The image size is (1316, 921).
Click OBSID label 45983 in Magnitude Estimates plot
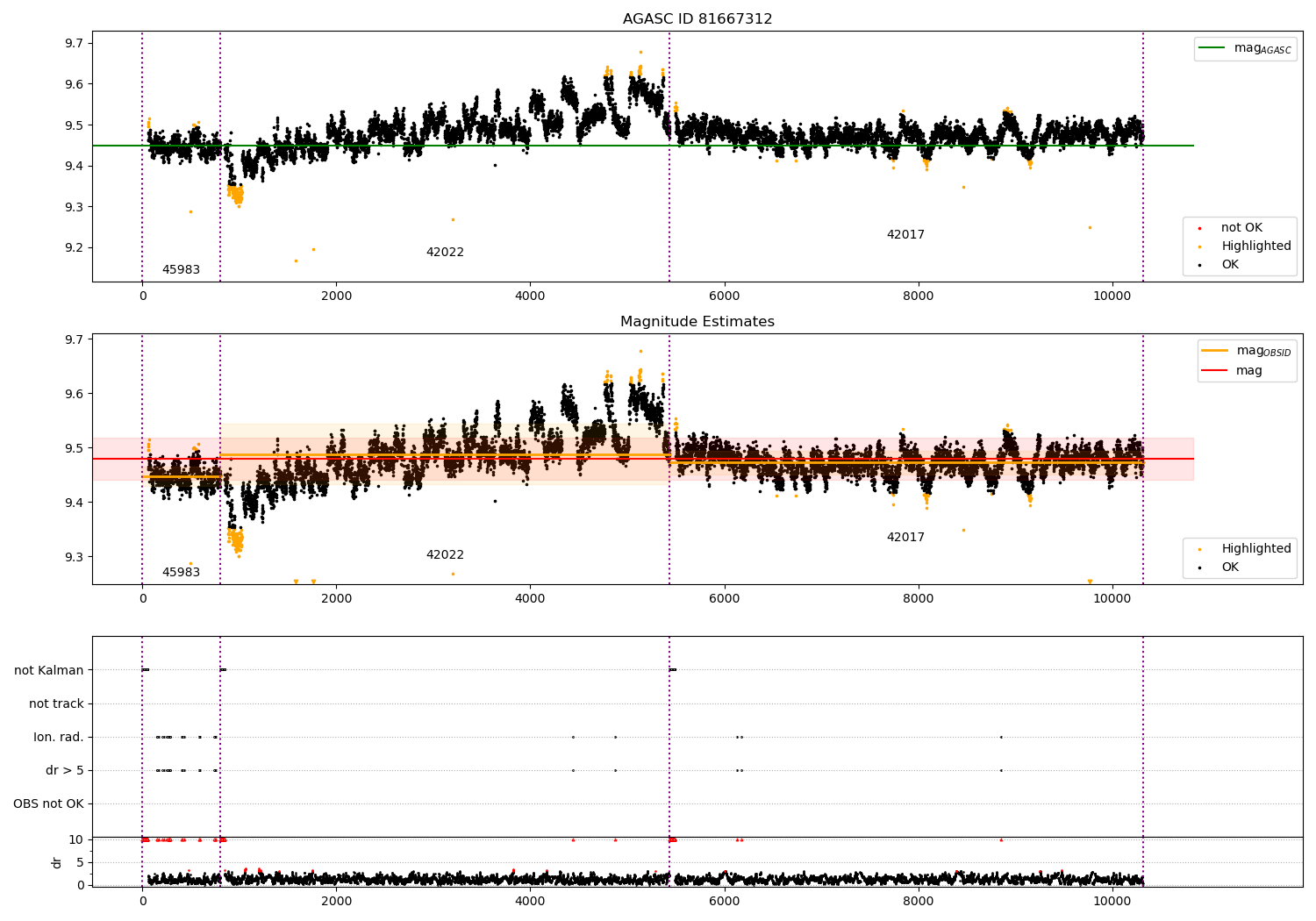click(181, 573)
